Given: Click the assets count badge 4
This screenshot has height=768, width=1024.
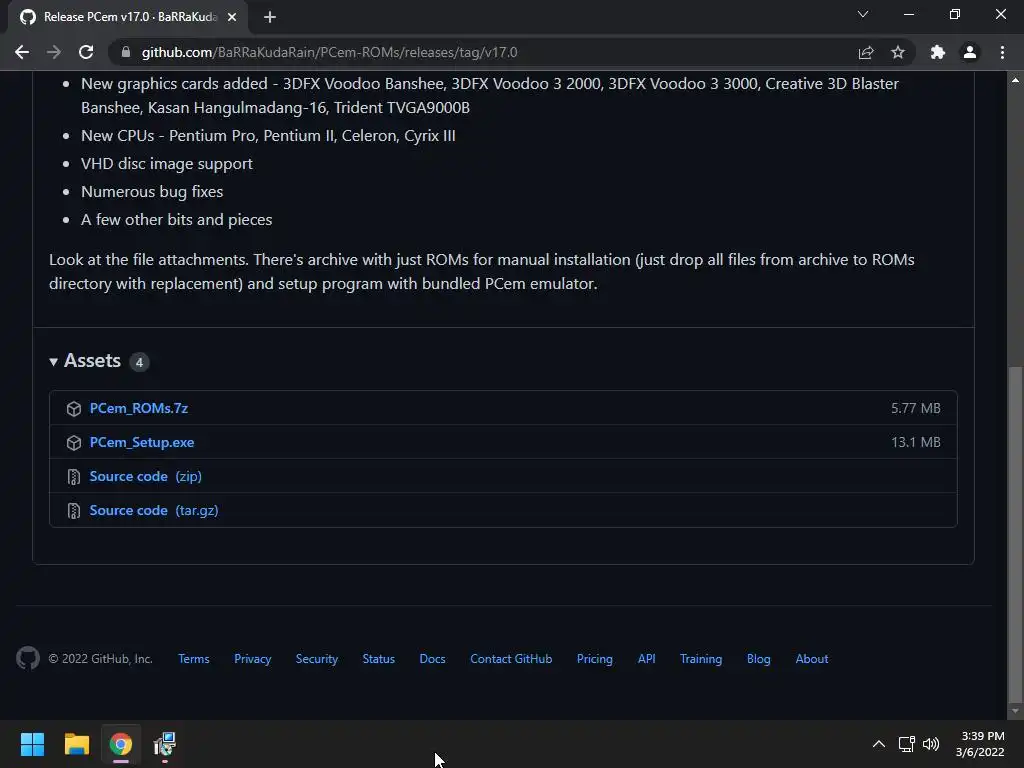Looking at the screenshot, I should [139, 362].
